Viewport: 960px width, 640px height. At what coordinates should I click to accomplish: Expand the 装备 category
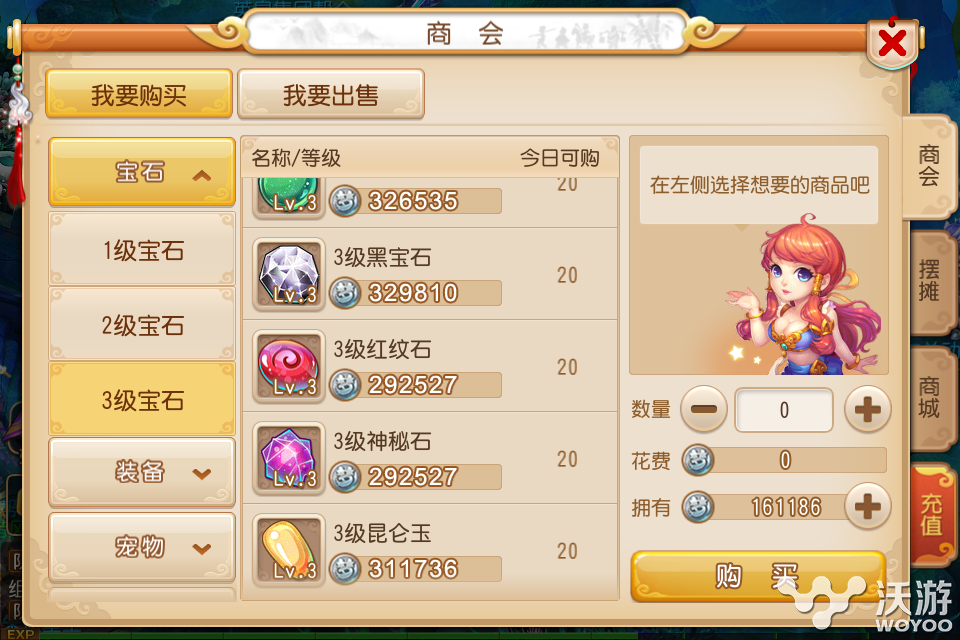click(x=142, y=472)
